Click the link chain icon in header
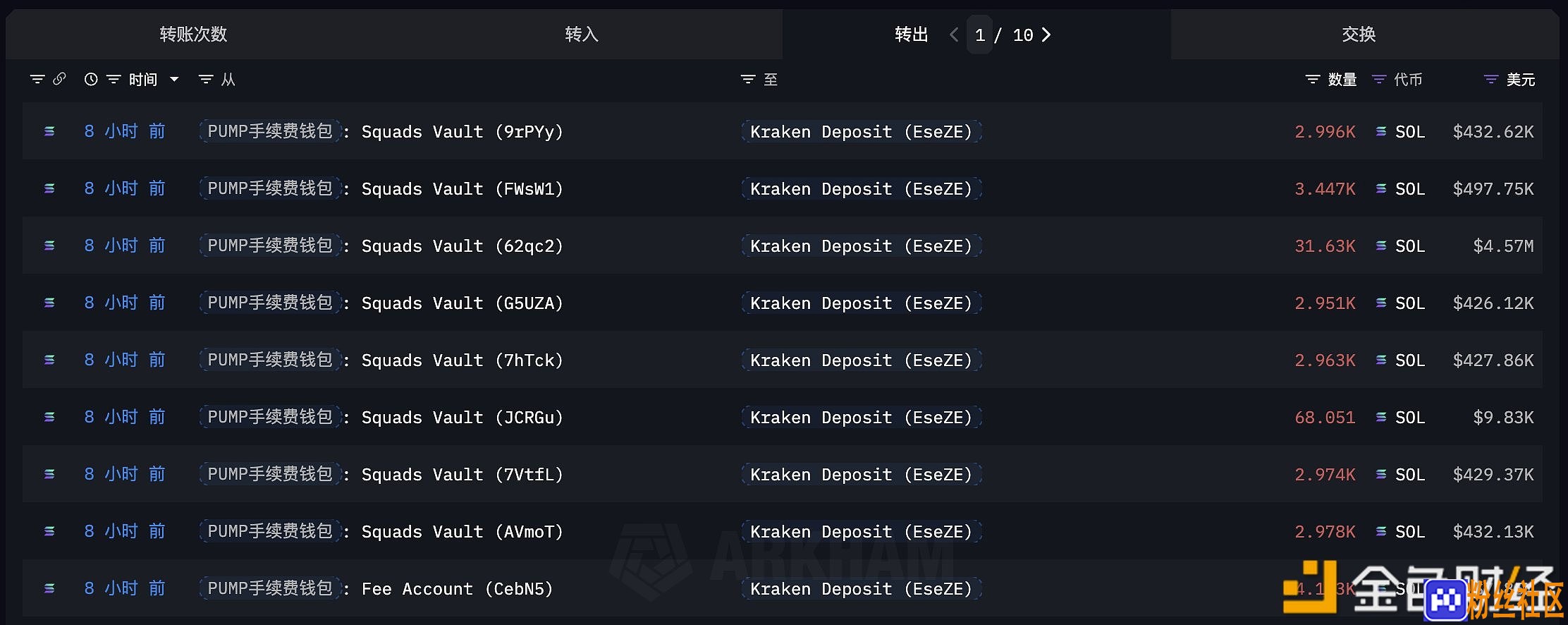This screenshot has height=625, width=1568. click(59, 79)
